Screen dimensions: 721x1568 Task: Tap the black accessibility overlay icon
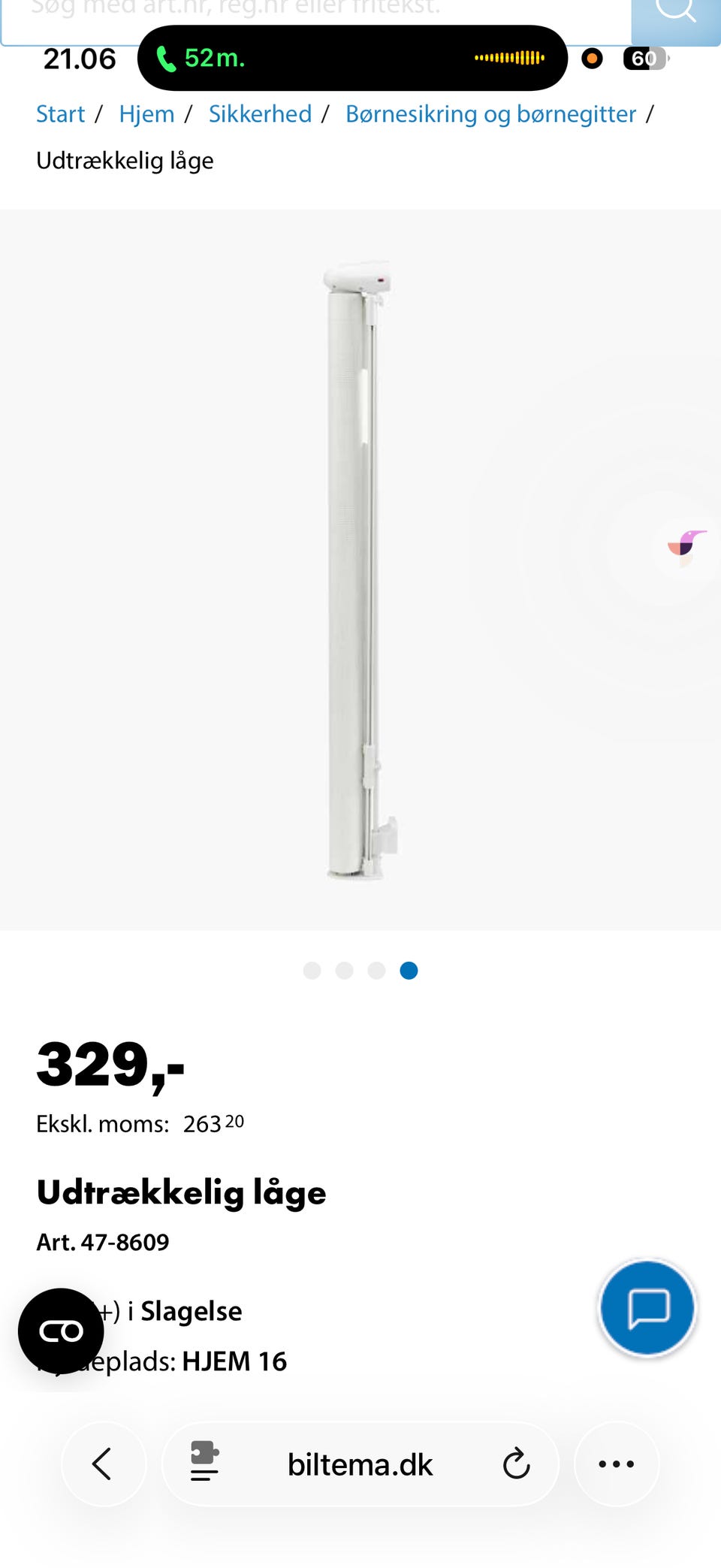point(61,1331)
